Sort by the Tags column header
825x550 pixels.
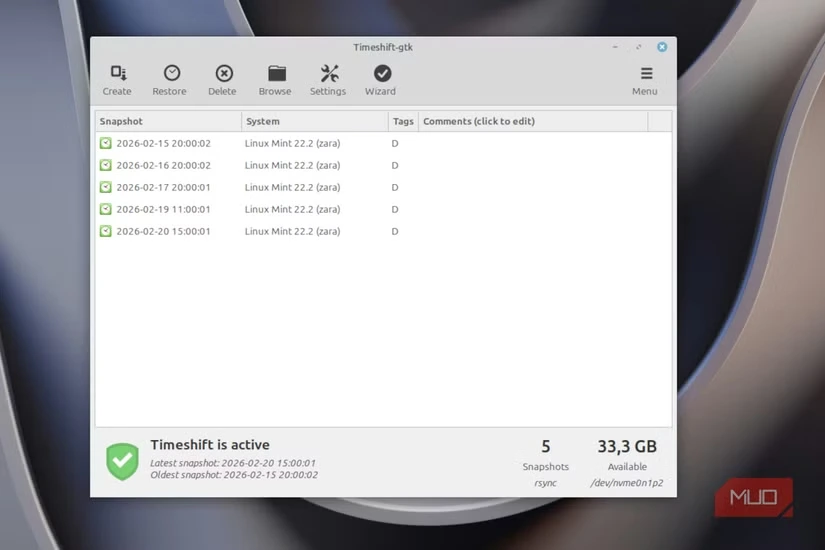403,121
